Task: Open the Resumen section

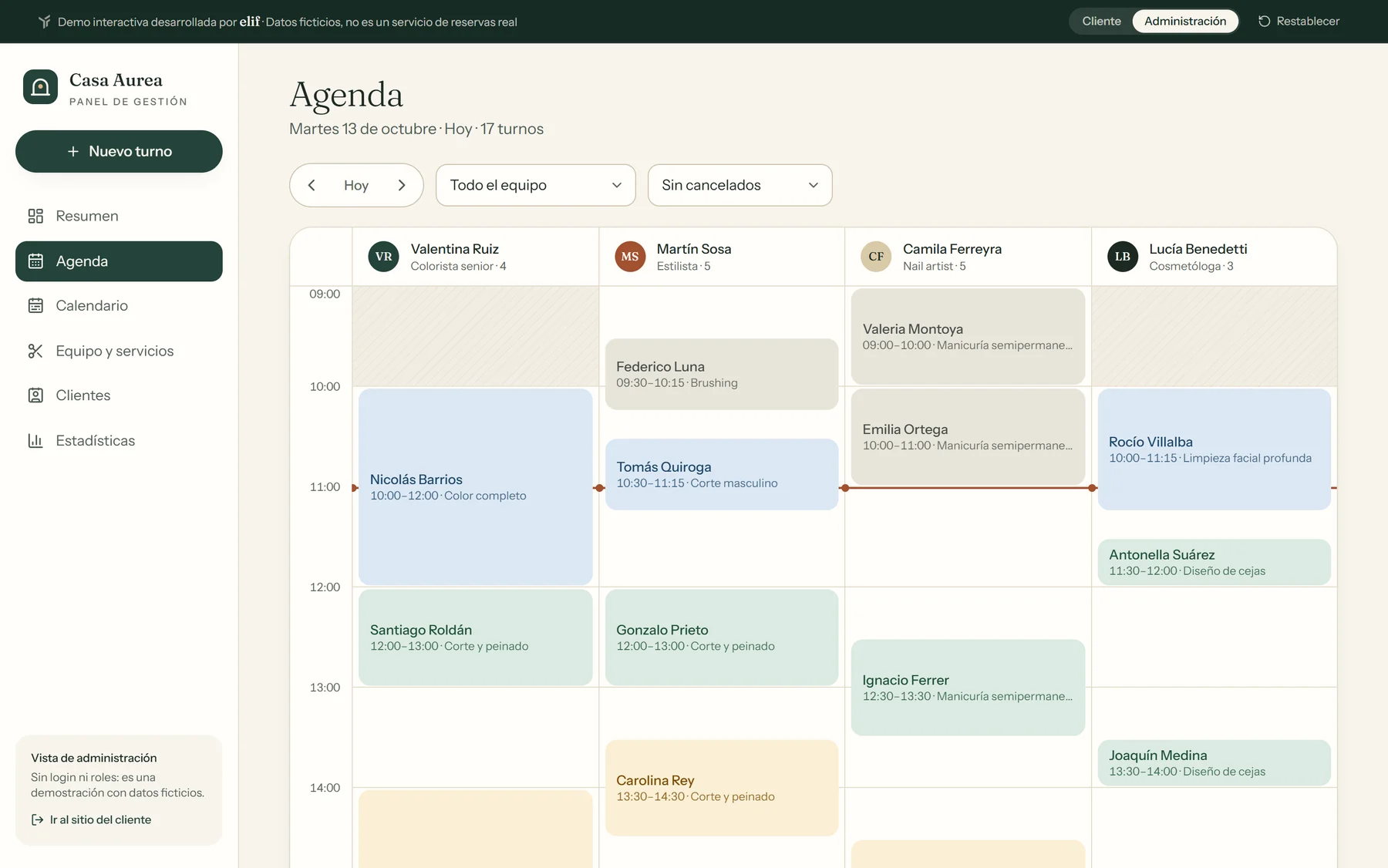Action: pos(119,216)
